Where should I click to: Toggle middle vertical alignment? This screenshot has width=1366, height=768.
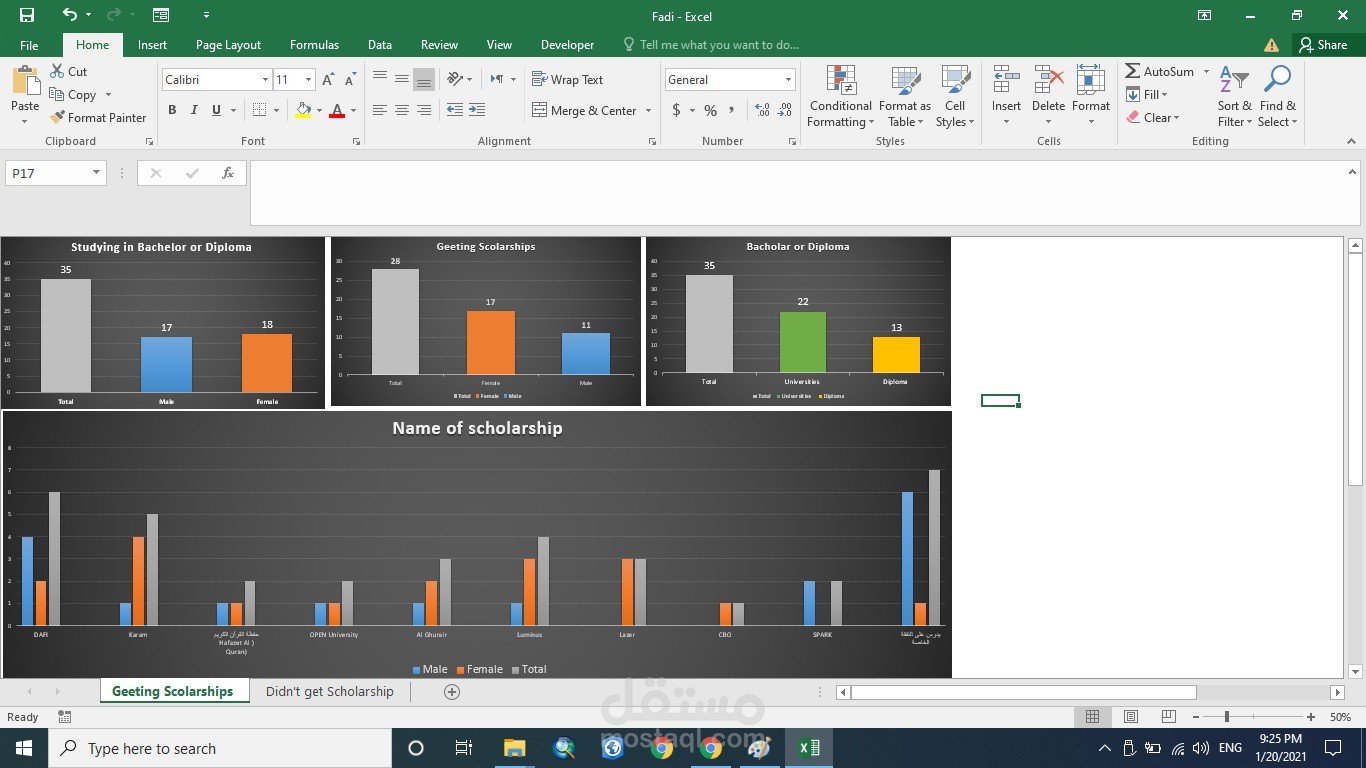(x=402, y=79)
